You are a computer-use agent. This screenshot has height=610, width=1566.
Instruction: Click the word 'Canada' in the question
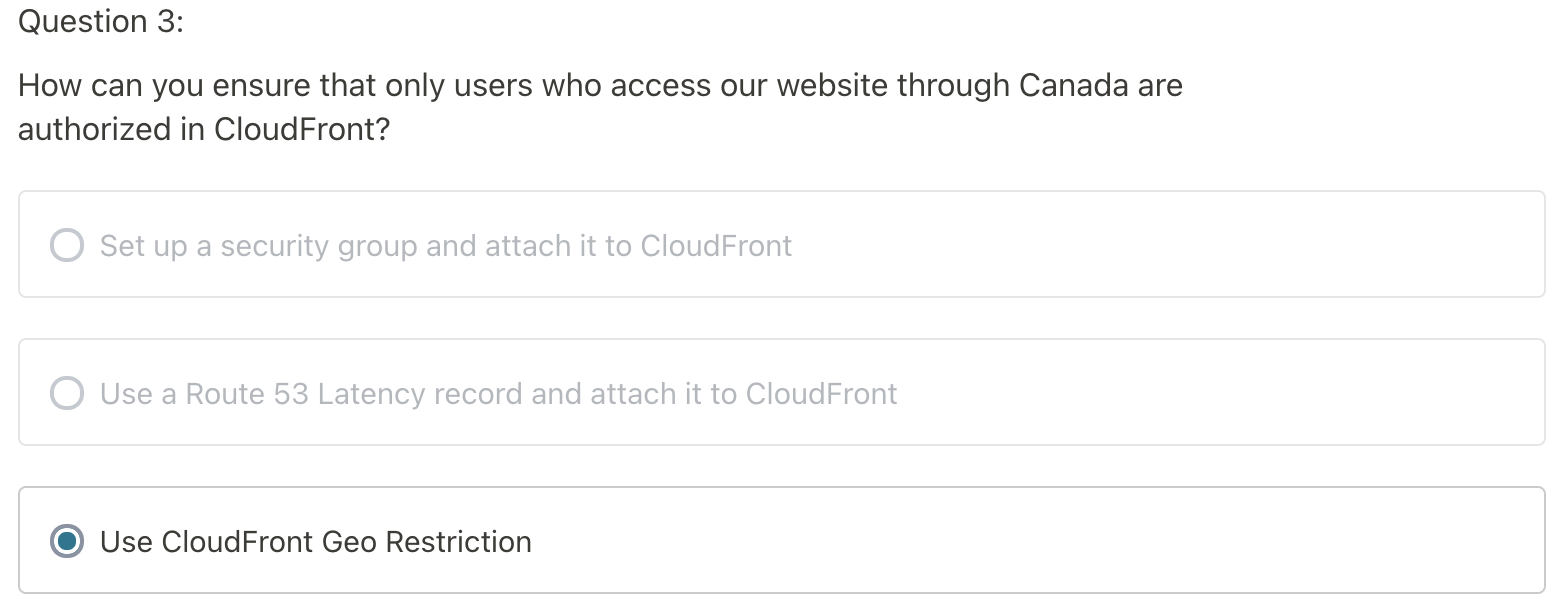(x=1074, y=85)
